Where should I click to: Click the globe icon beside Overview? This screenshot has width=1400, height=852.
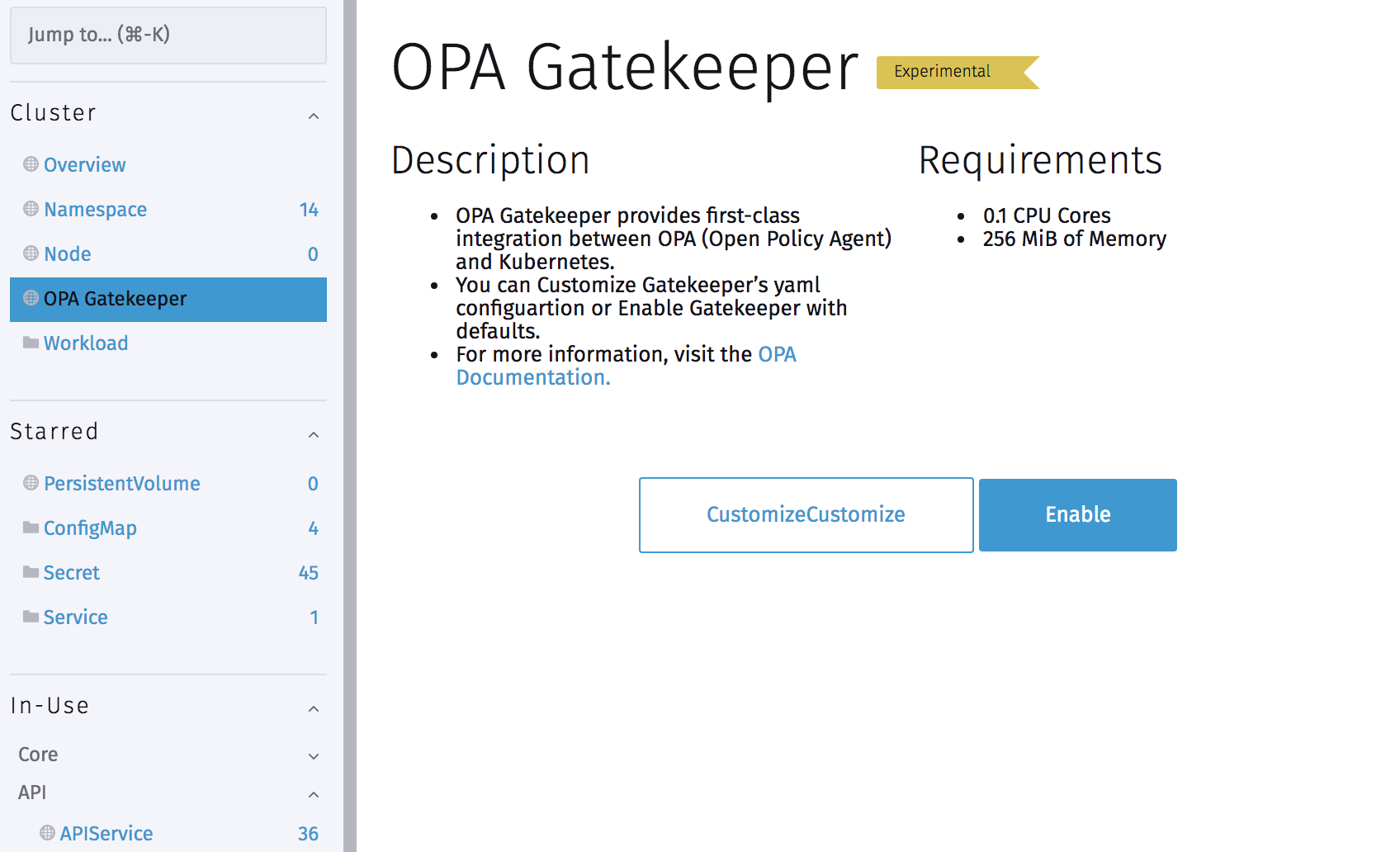point(30,164)
